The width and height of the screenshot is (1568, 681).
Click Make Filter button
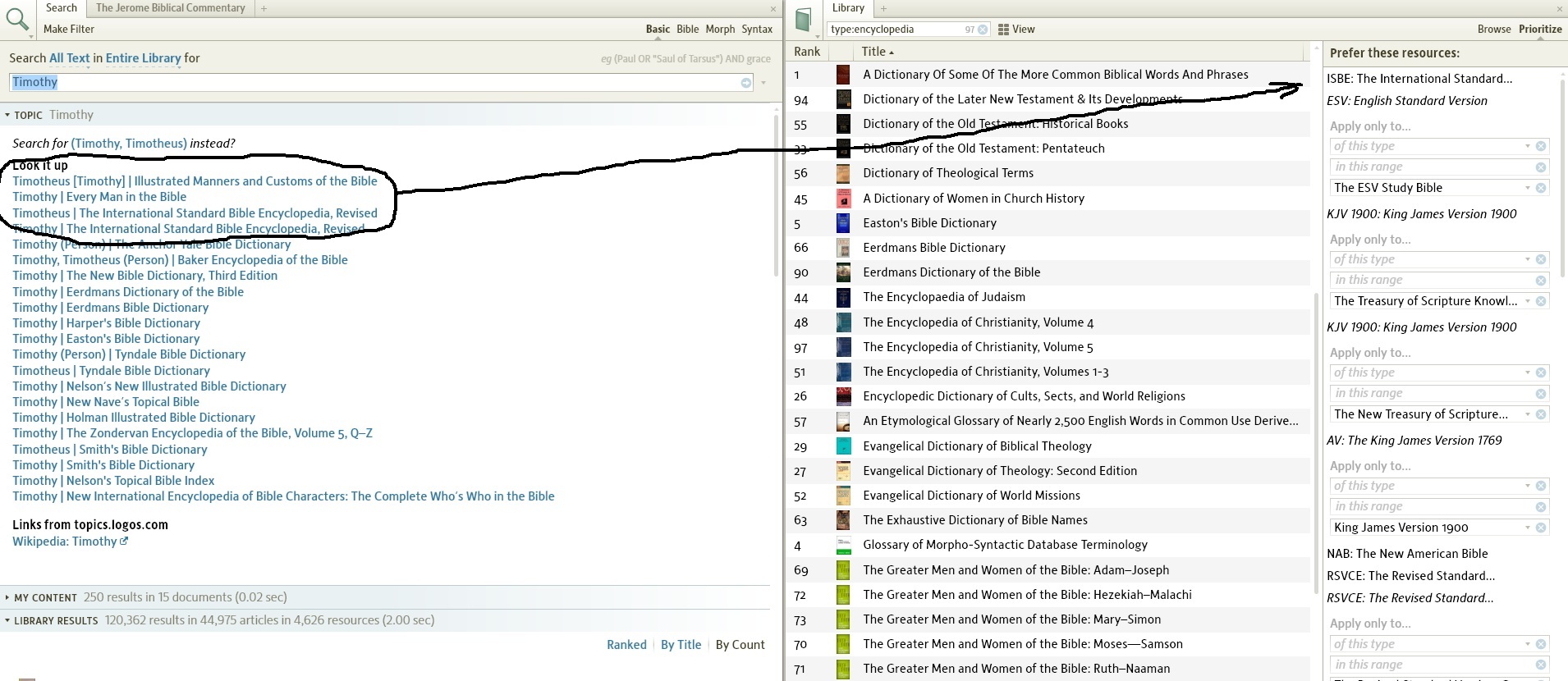[69, 30]
